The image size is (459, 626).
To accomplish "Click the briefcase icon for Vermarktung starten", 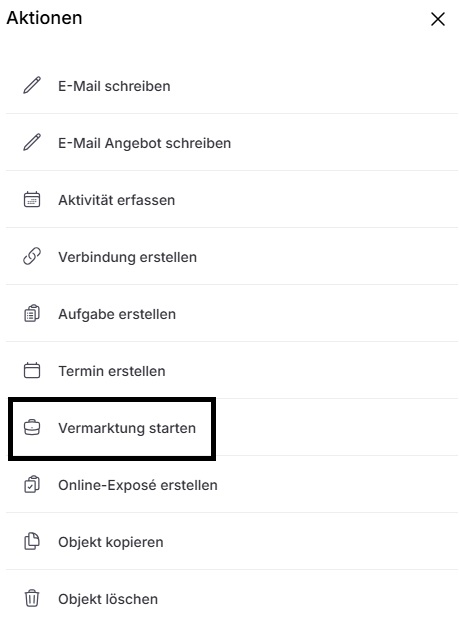I will (32, 428).
